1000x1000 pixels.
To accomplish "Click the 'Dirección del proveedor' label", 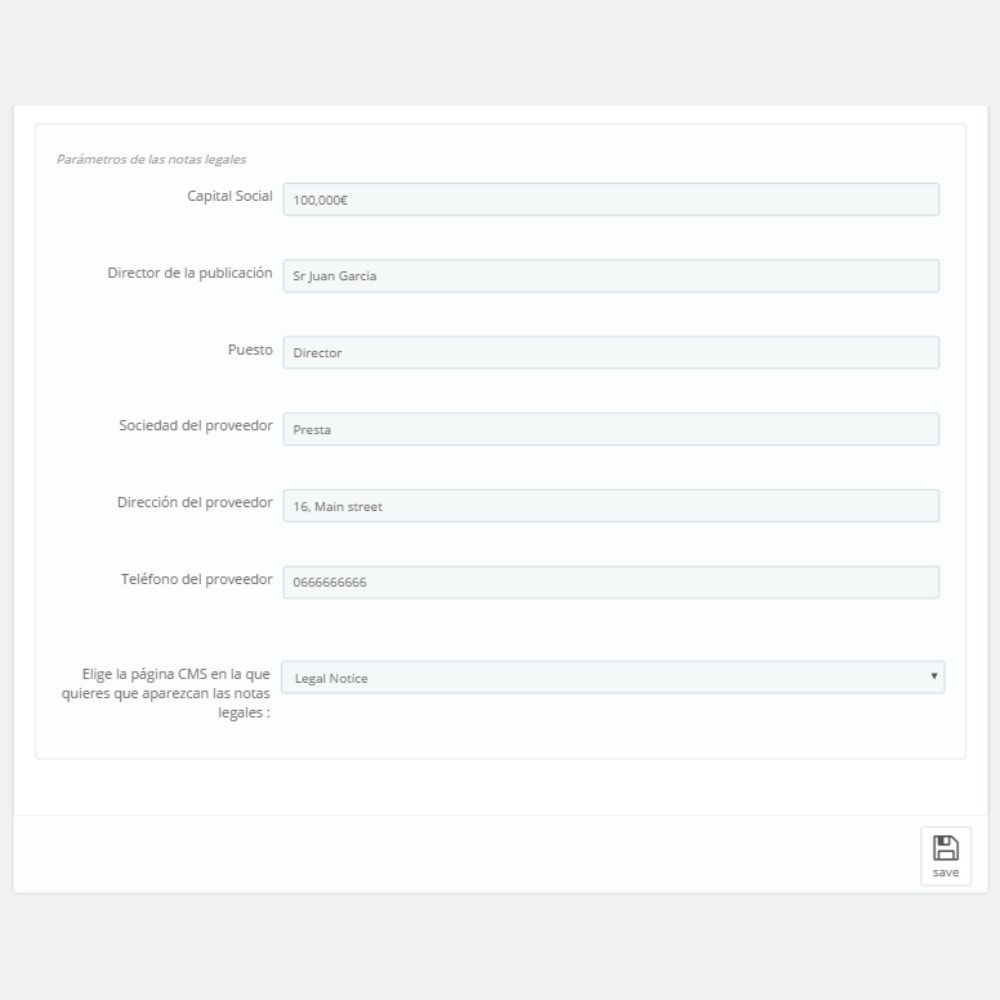I will [x=195, y=503].
